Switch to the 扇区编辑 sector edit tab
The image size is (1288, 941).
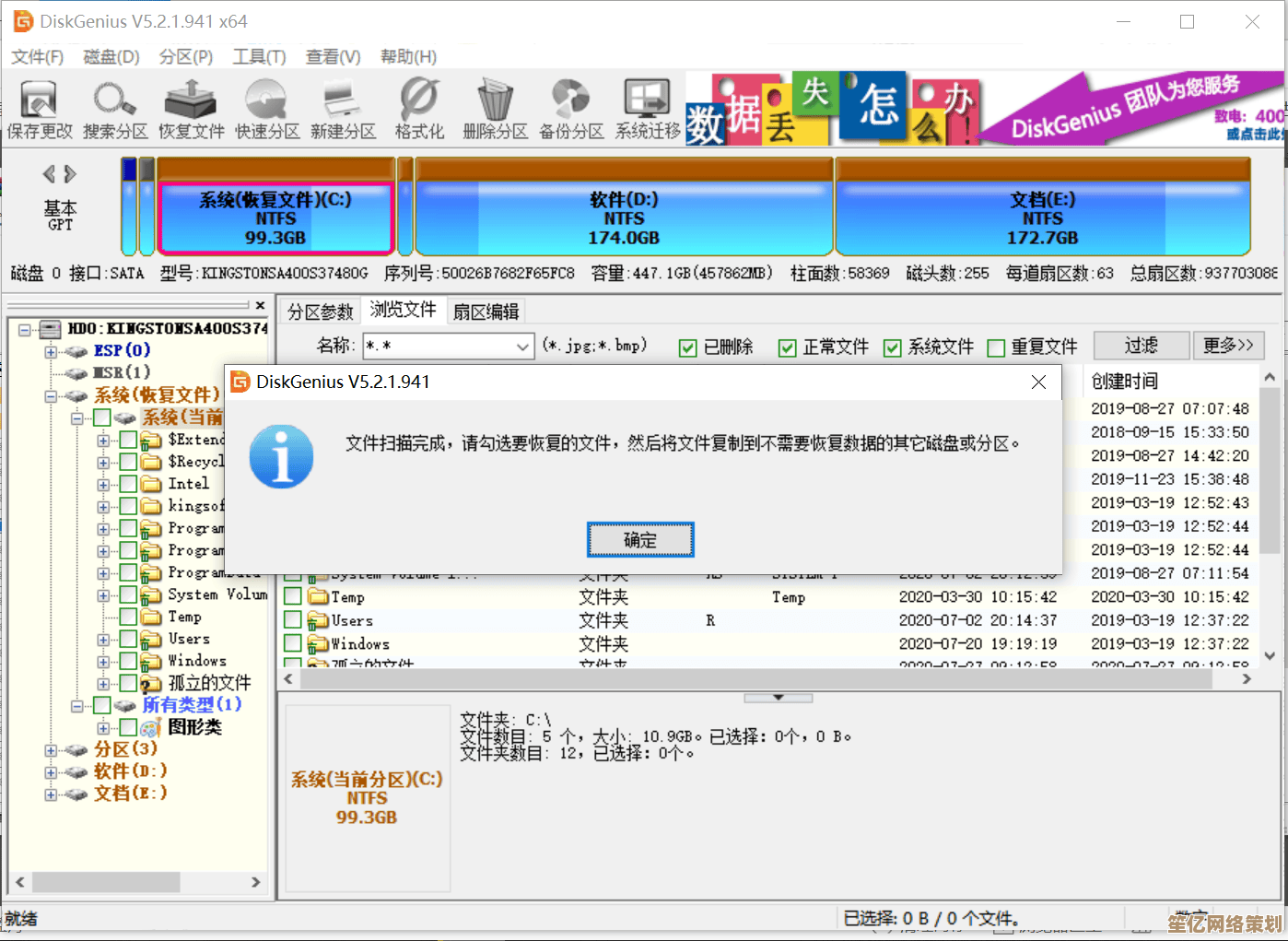point(486,312)
